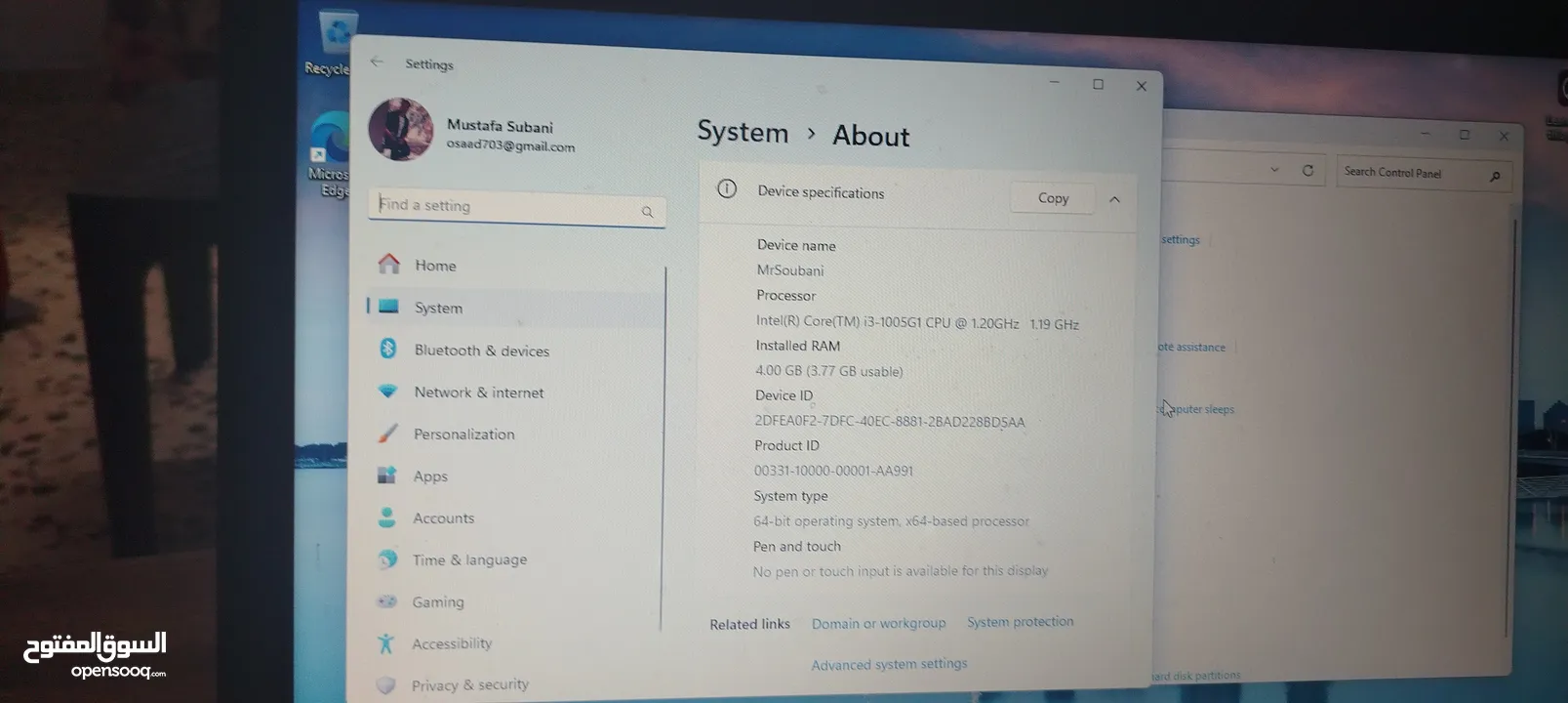The image size is (1568, 703).
Task: Click the Device specifications info icon
Action: (x=726, y=189)
